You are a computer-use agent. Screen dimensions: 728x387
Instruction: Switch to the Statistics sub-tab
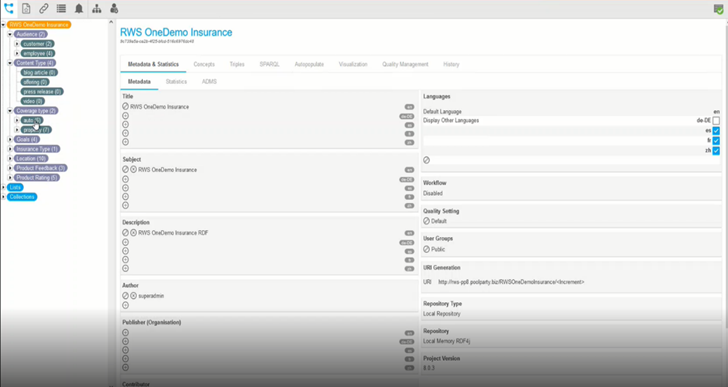176,82
